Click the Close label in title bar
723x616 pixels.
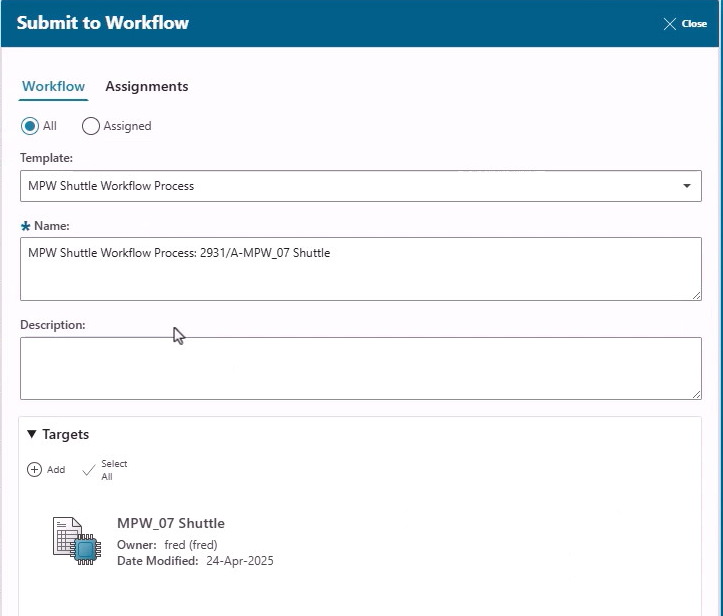pyautogui.click(x=694, y=24)
